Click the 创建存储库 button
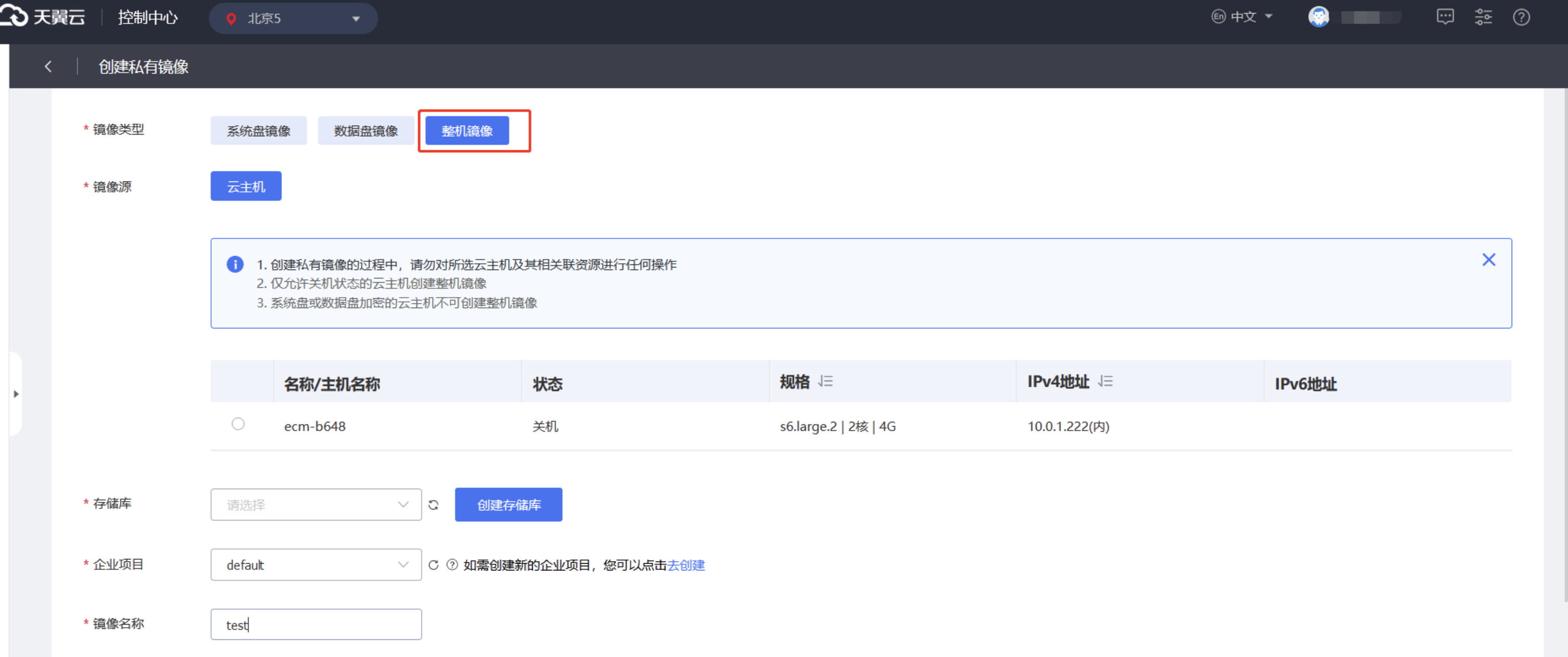This screenshot has width=1568, height=657. [x=508, y=505]
